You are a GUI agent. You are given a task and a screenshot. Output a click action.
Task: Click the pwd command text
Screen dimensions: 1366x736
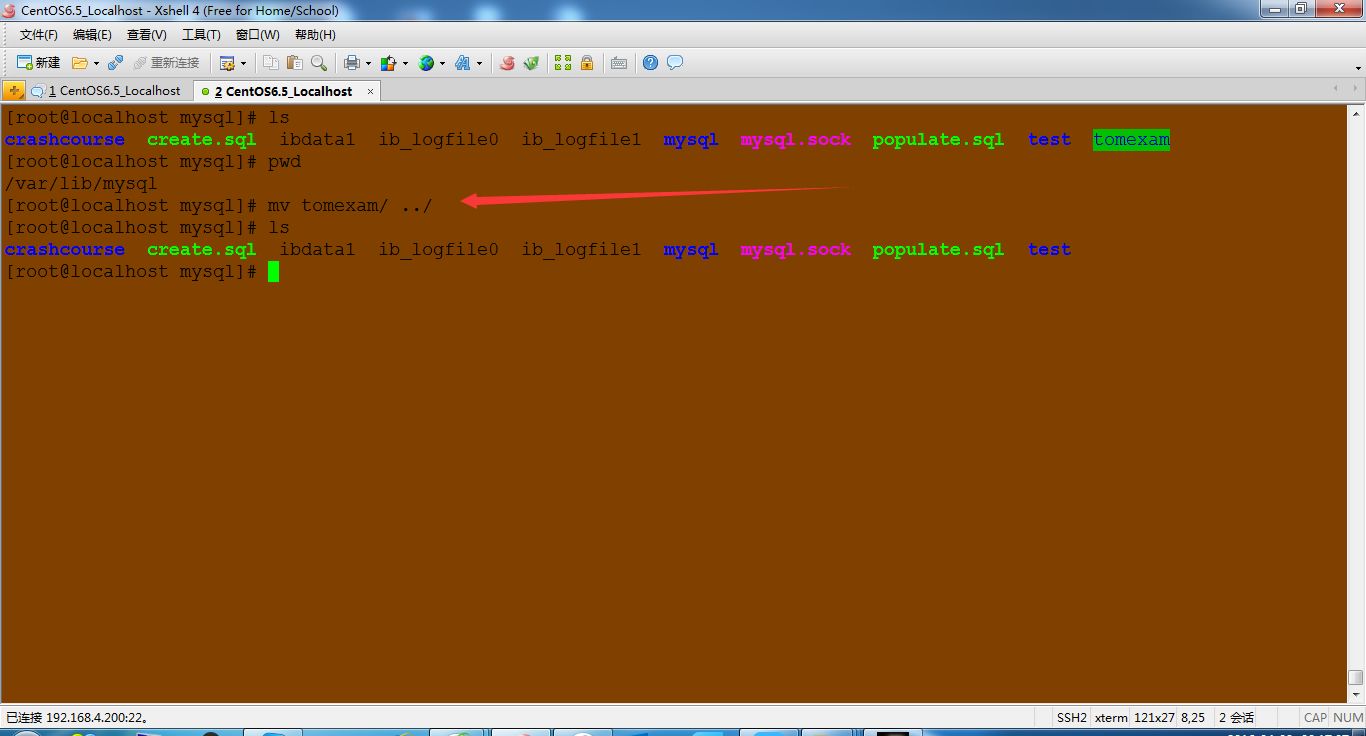284,162
